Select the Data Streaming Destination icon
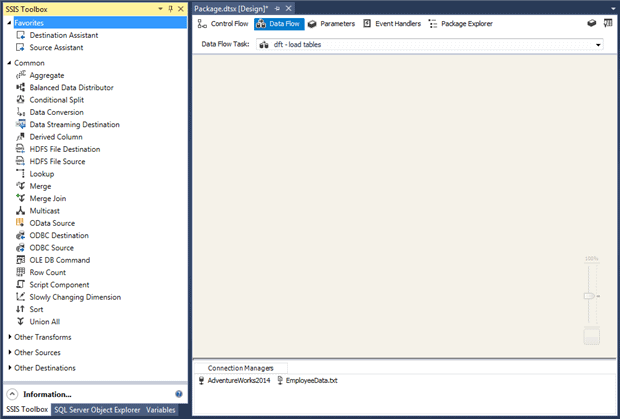 [x=20, y=125]
